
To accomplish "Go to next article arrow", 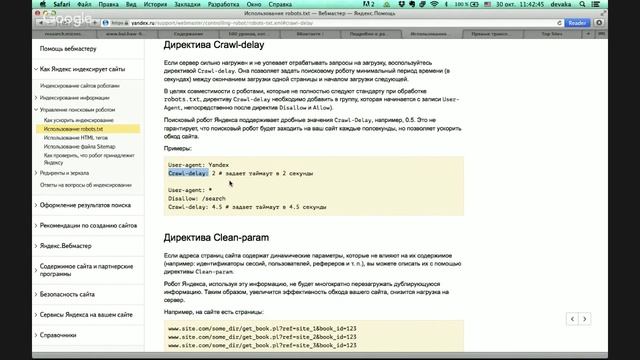I will tap(584, 319).
